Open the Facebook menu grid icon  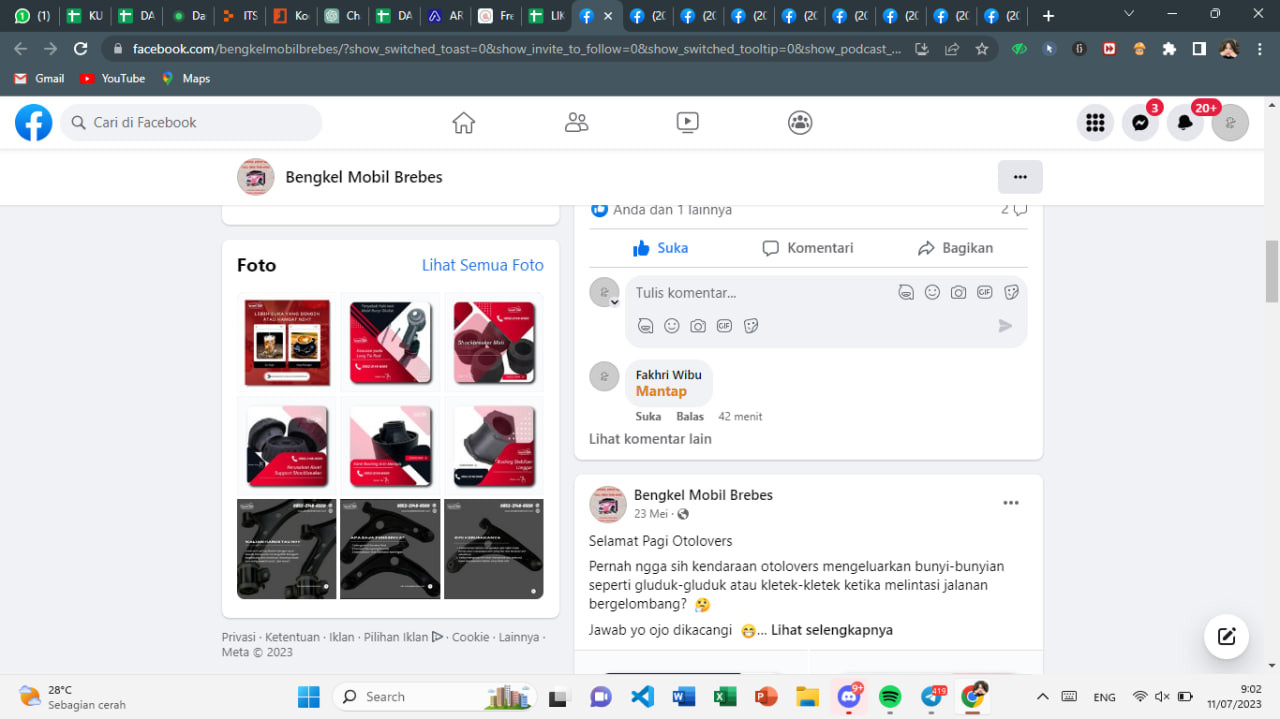(x=1095, y=122)
